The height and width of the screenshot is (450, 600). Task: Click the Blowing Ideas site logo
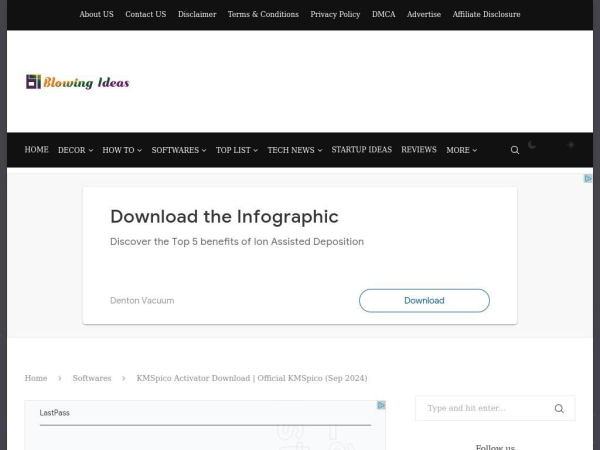(x=78, y=82)
